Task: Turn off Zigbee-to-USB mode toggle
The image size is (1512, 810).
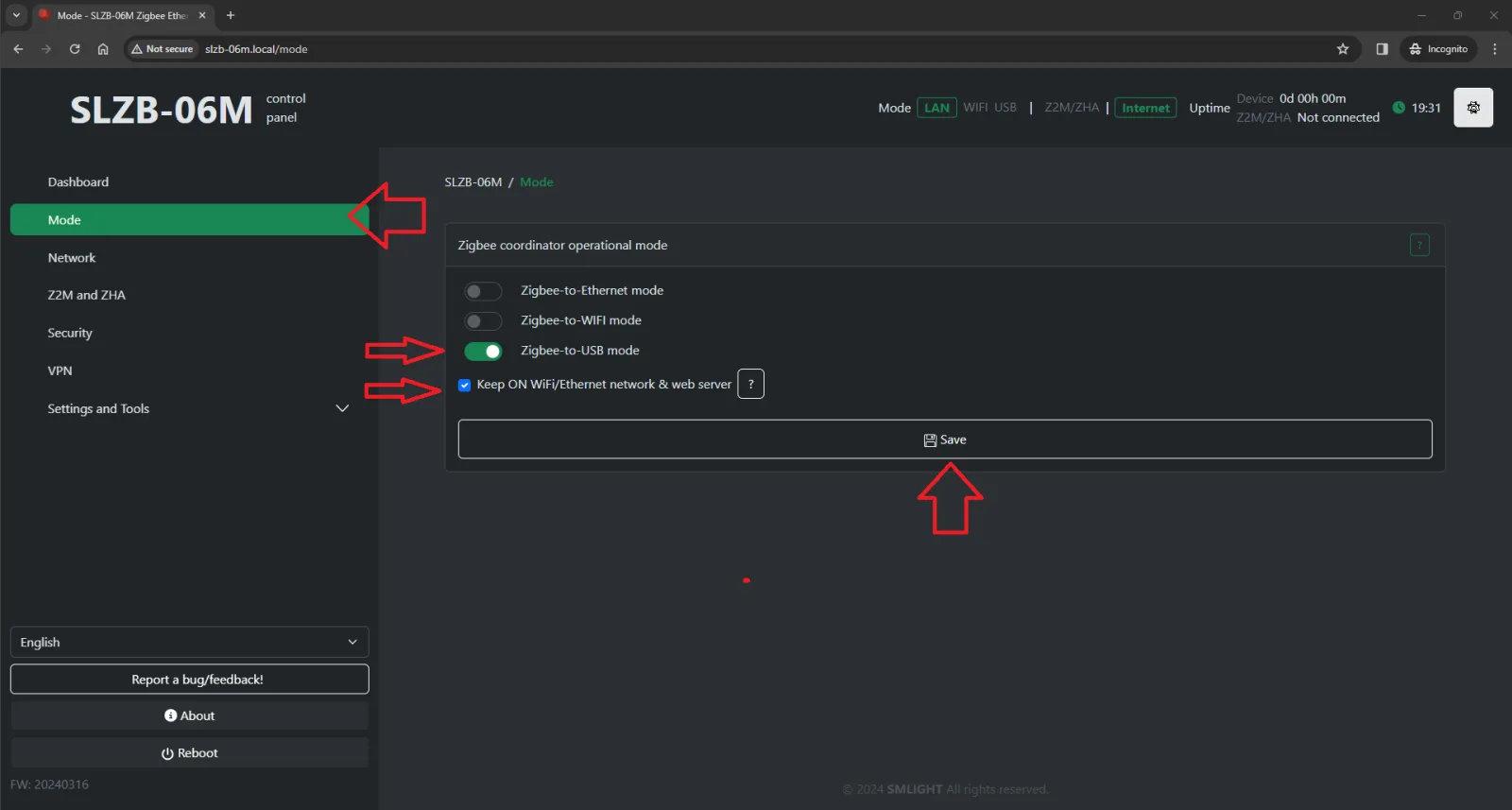Action: 483,352
